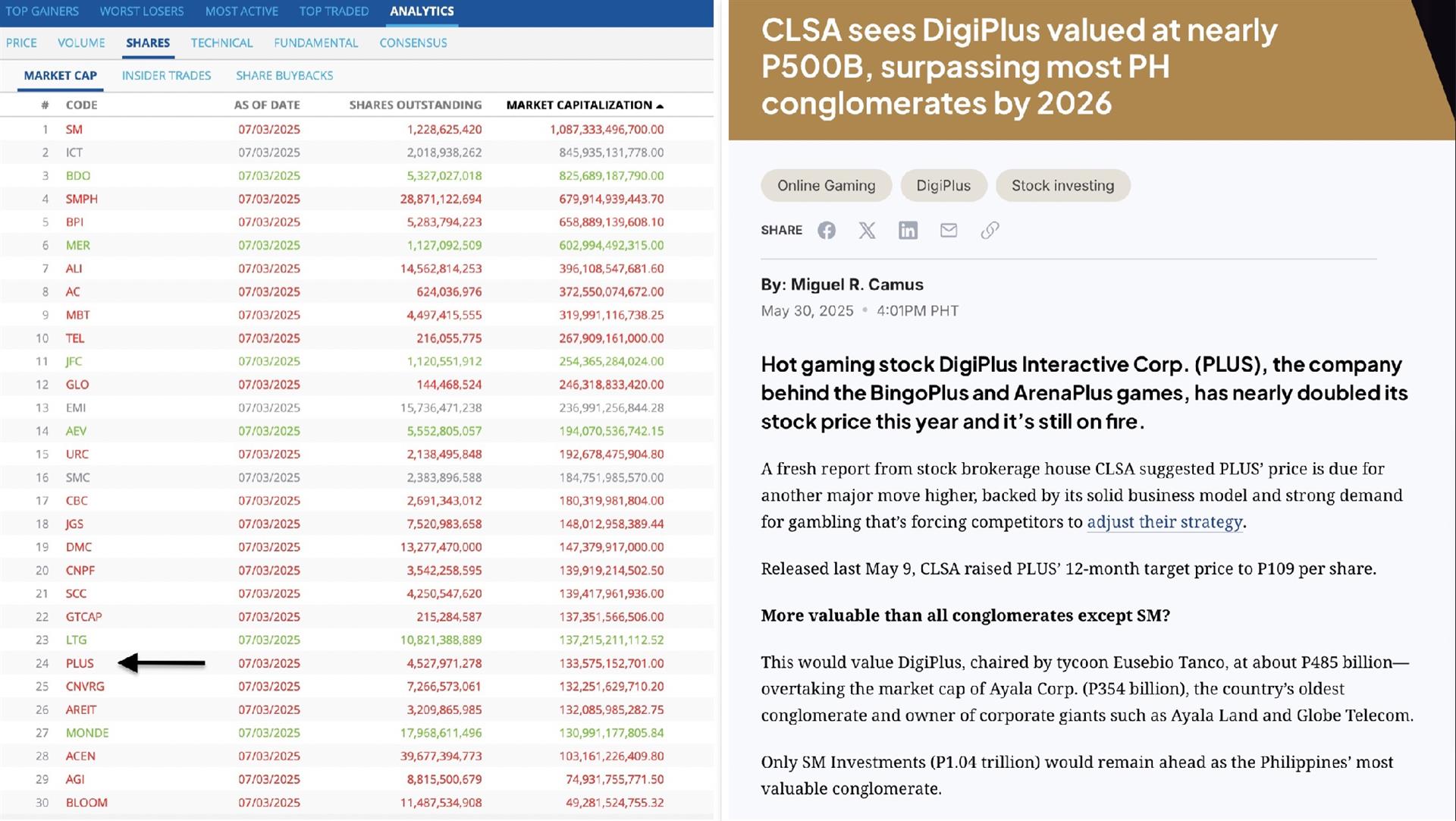
Task: Click the article headline text
Action: coord(1019,67)
